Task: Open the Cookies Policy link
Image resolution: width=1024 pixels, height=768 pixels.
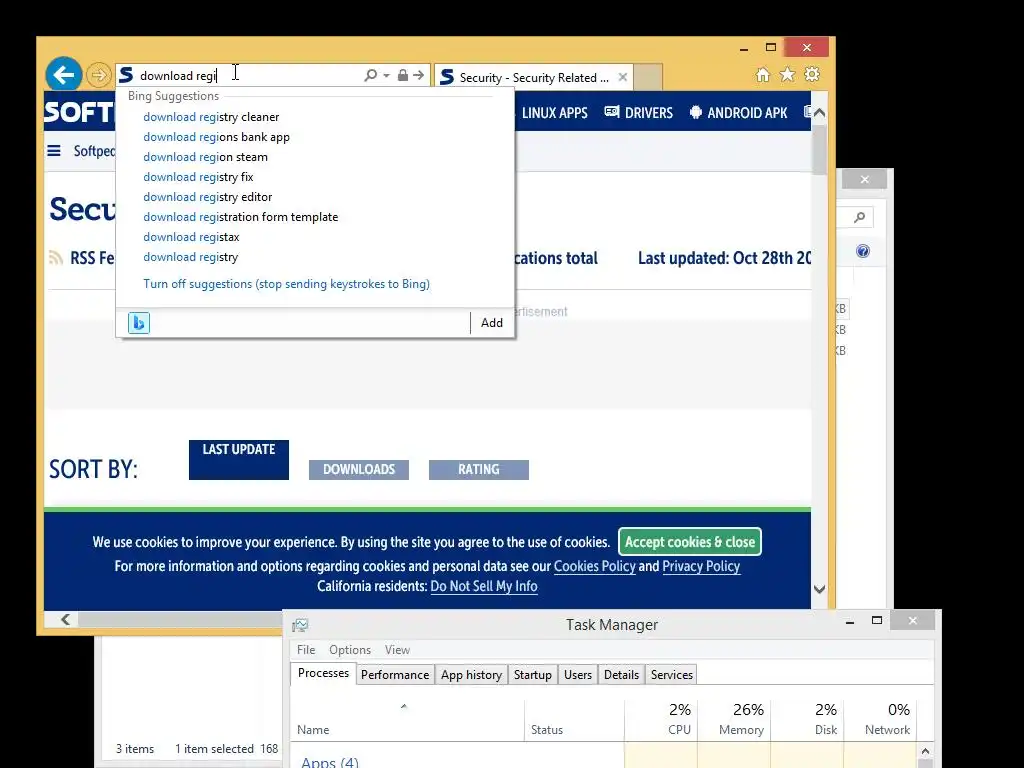Action: point(594,566)
